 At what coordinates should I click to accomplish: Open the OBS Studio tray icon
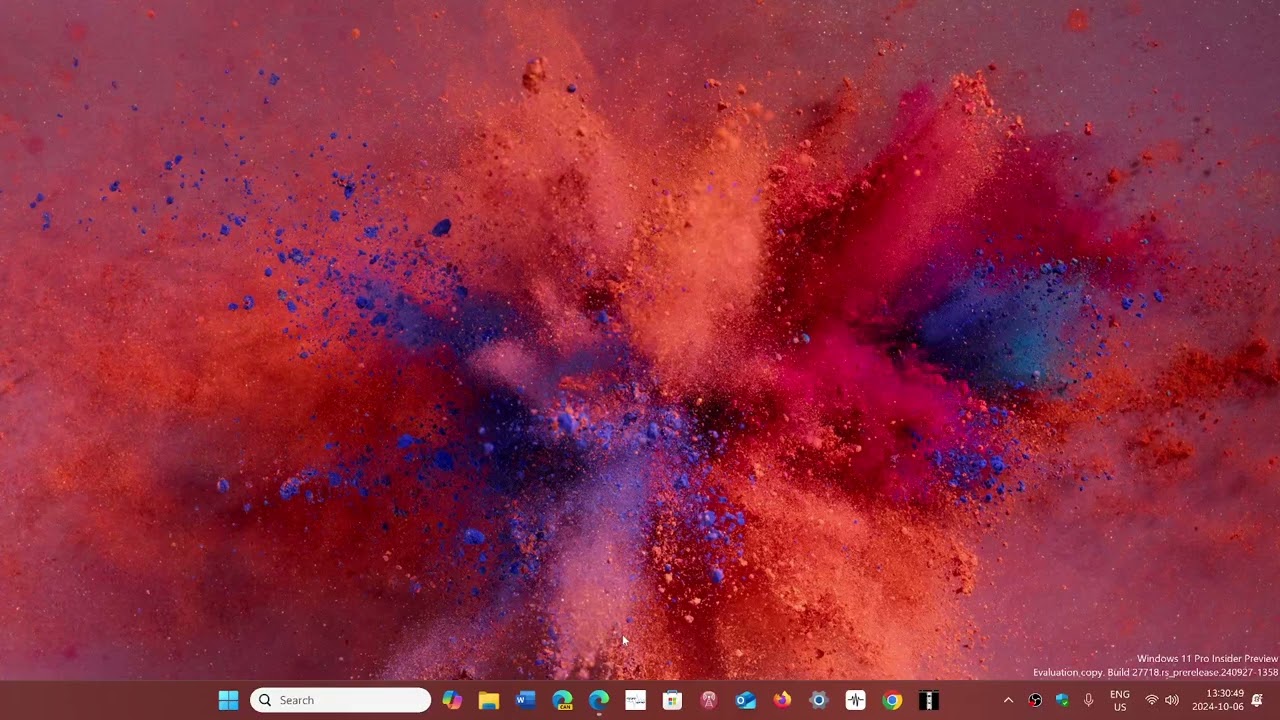pyautogui.click(x=1035, y=700)
